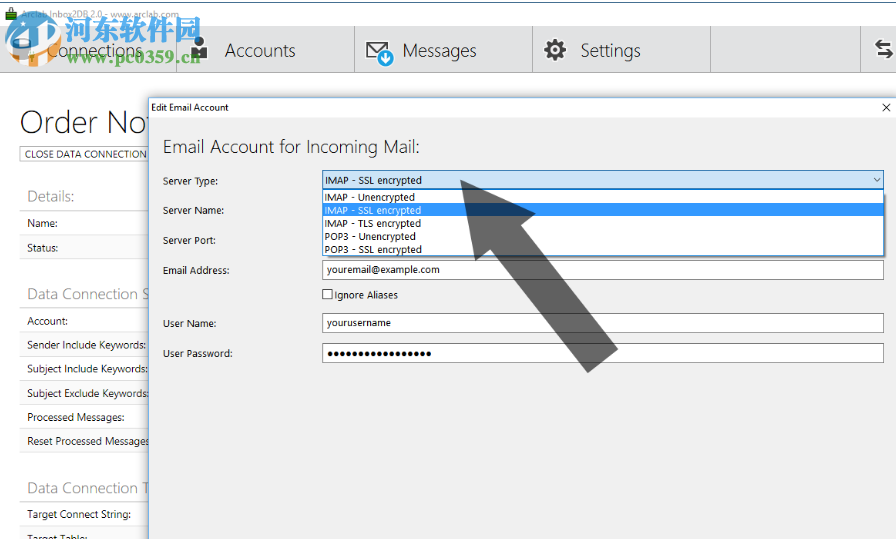
Task: Click the Server Name label
Action: (x=193, y=210)
